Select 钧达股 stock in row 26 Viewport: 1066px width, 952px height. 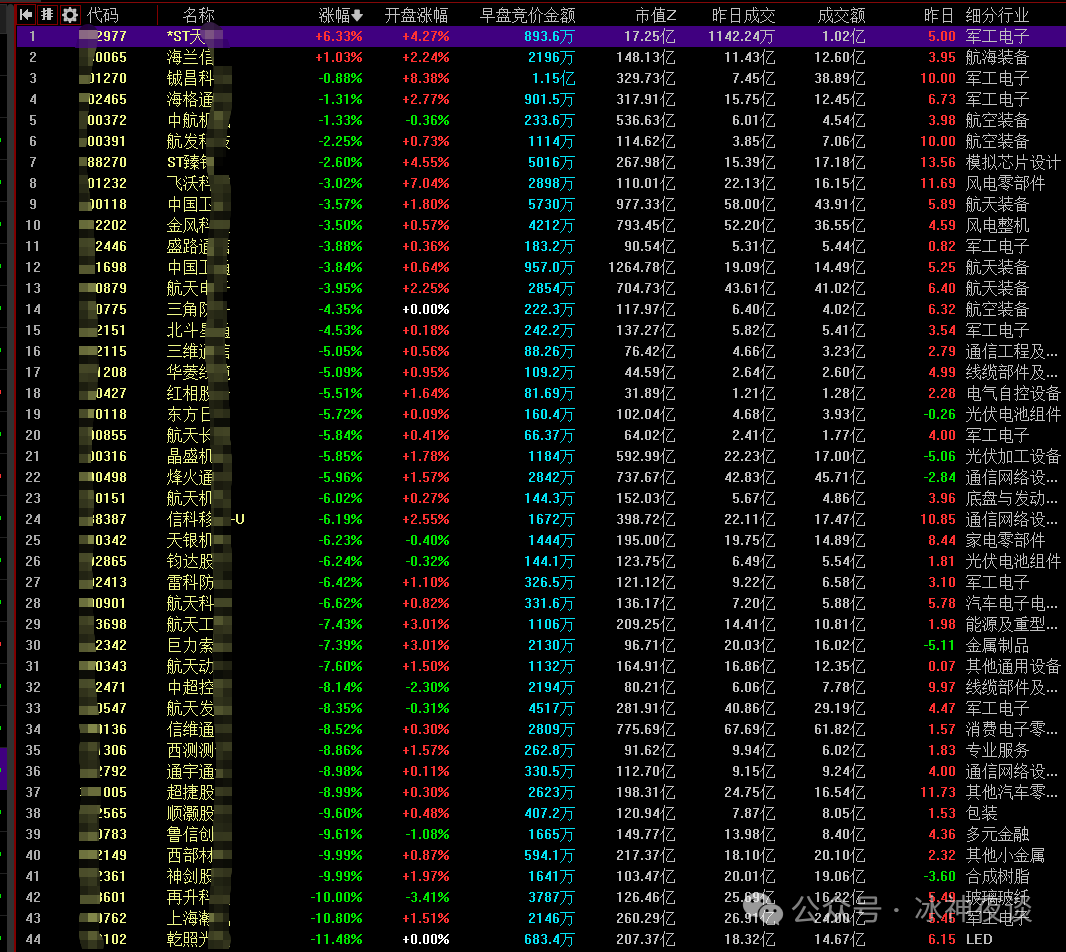click(190, 562)
